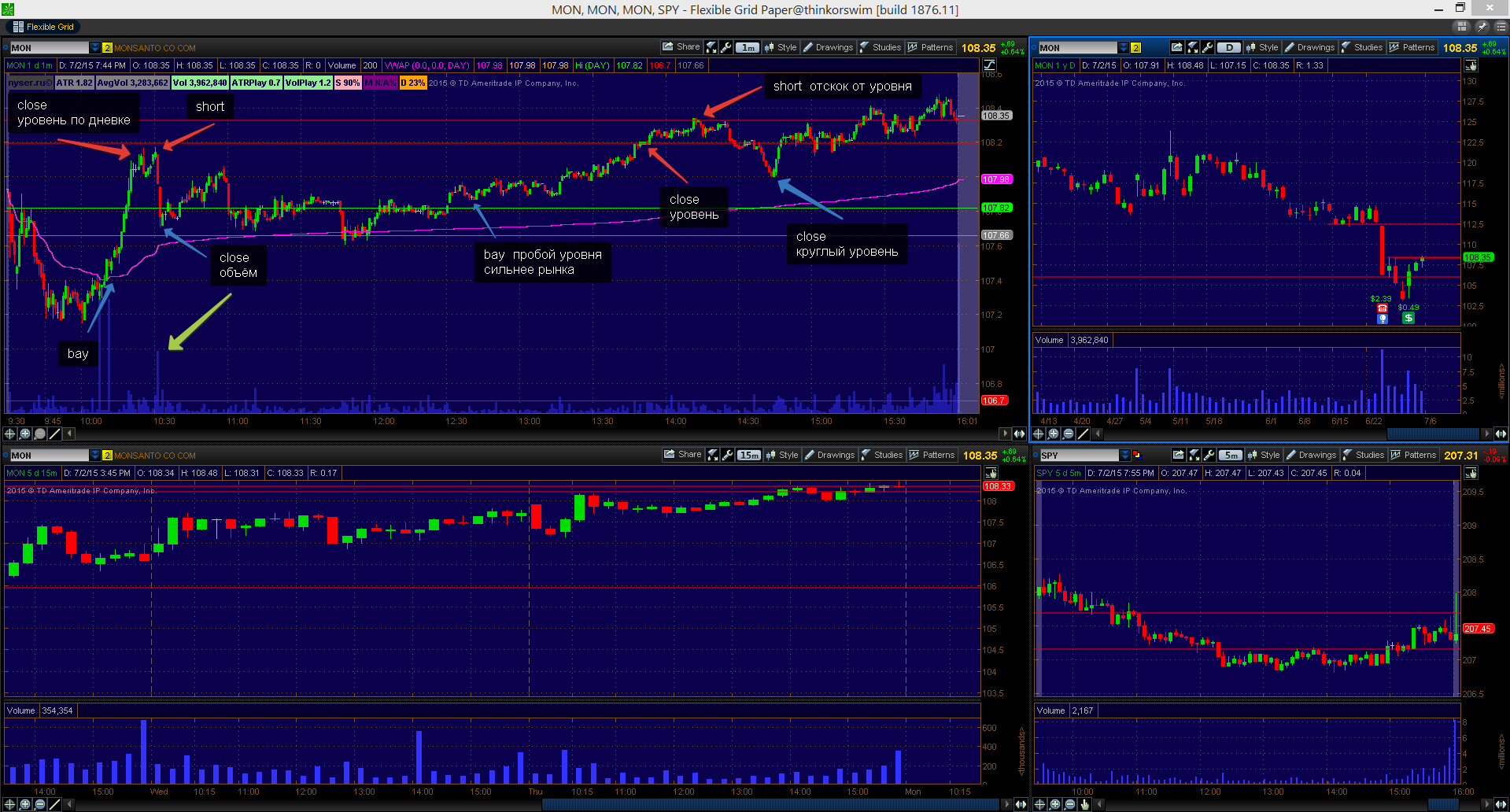Viewport: 1510px width, 812px height.
Task: Expand symbol dropdown arrow in SPY chart
Action: [1125, 456]
